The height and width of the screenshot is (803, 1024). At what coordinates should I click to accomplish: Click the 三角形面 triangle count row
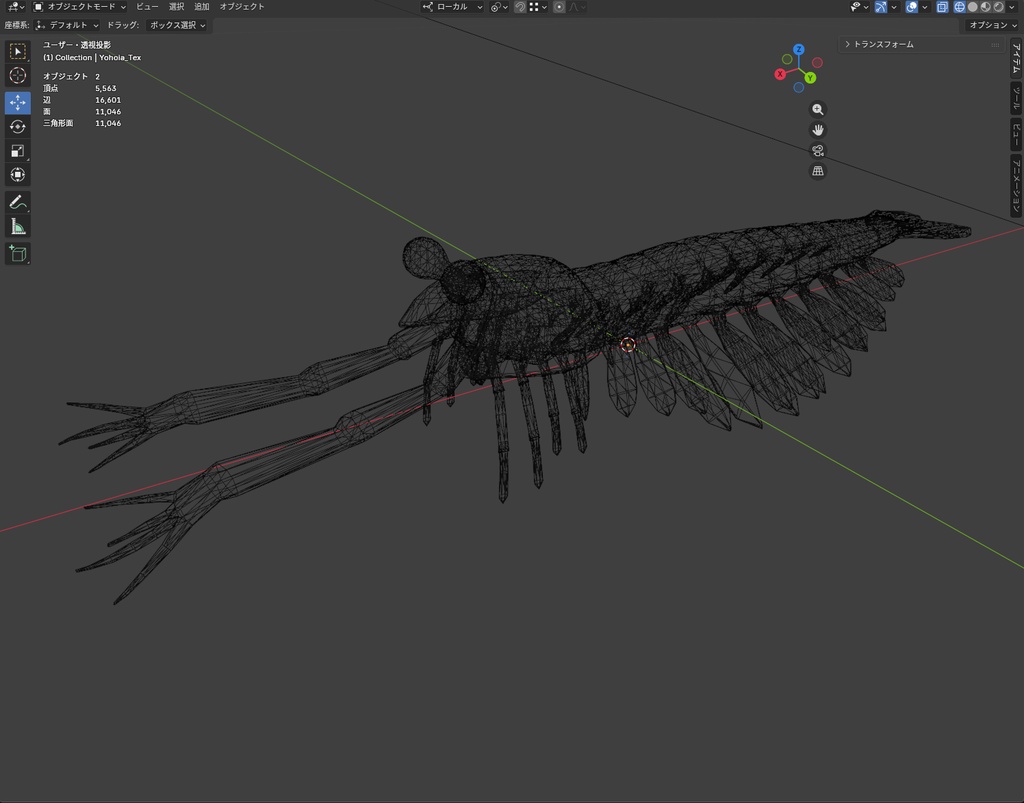coord(82,123)
